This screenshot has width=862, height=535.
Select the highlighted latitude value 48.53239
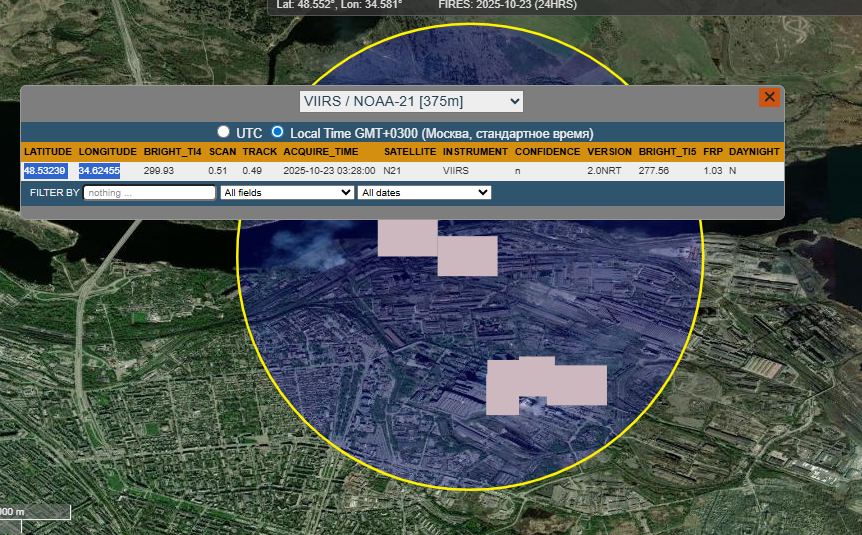coord(45,170)
